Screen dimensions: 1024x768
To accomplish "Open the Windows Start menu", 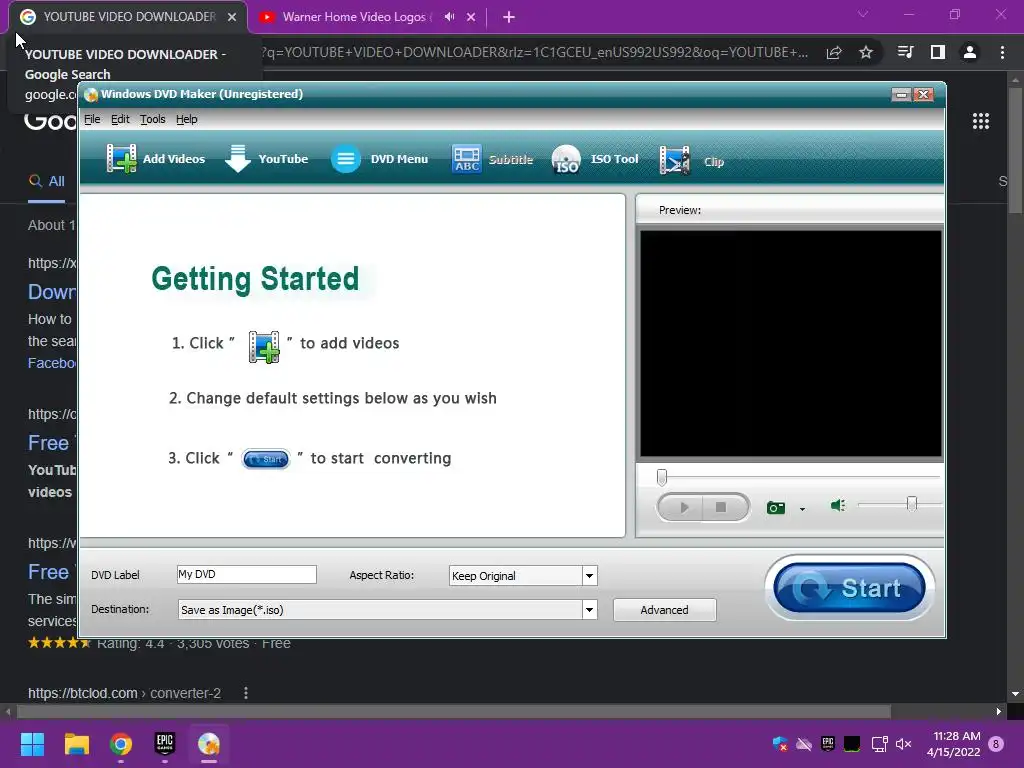I will tap(32, 744).
